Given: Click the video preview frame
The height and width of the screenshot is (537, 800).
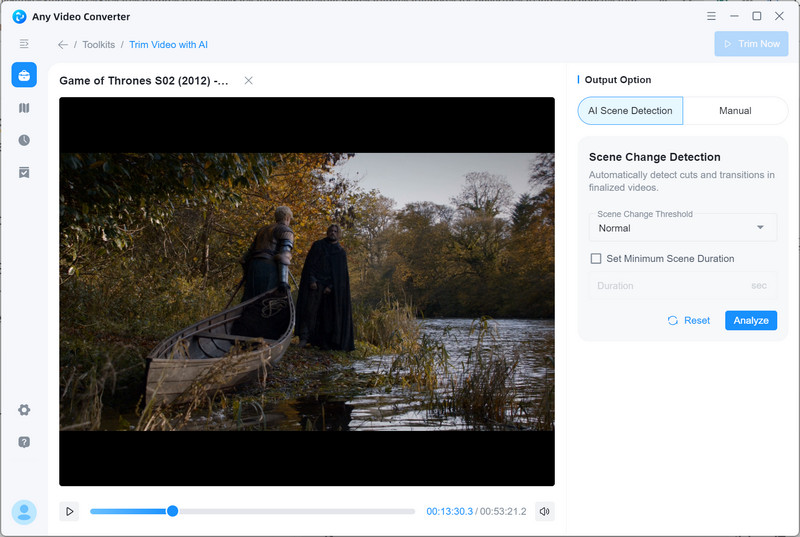Looking at the screenshot, I should (x=307, y=291).
